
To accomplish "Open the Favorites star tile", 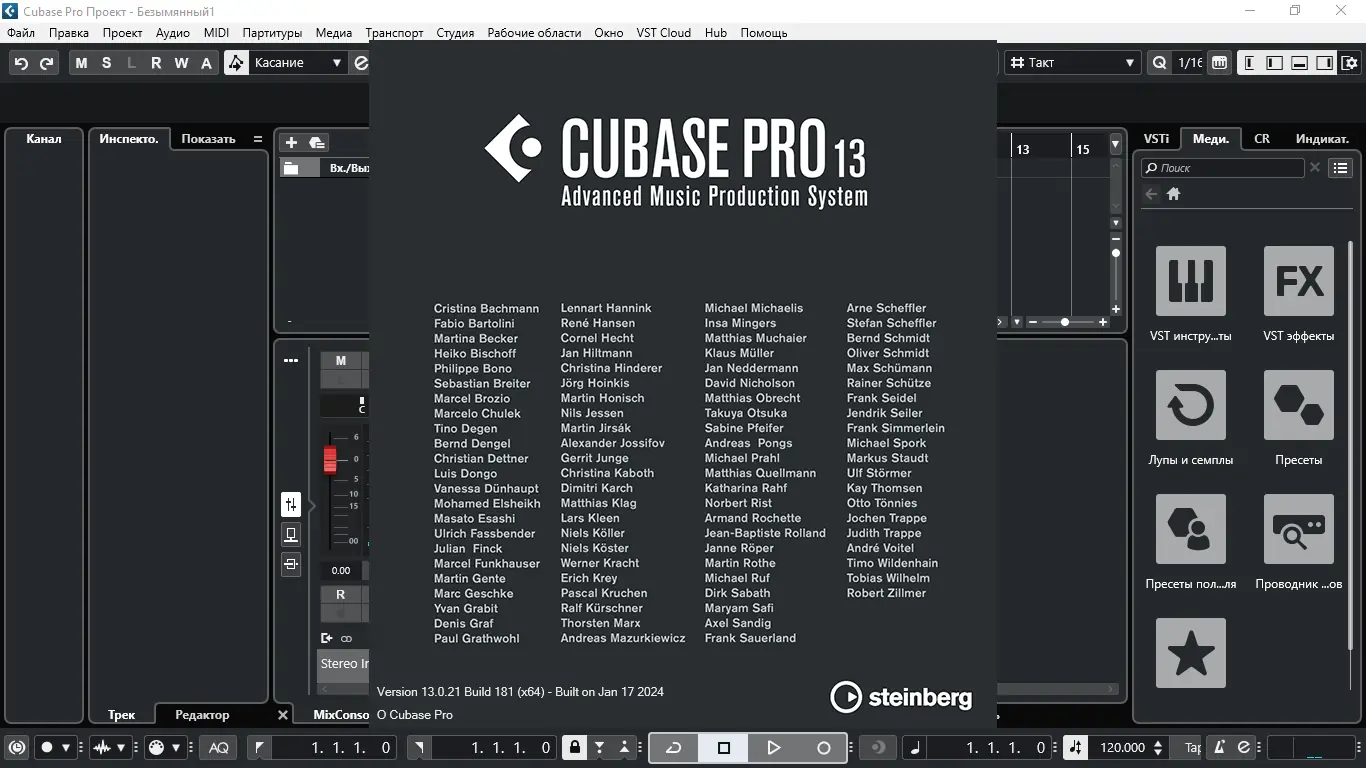I will [1190, 653].
